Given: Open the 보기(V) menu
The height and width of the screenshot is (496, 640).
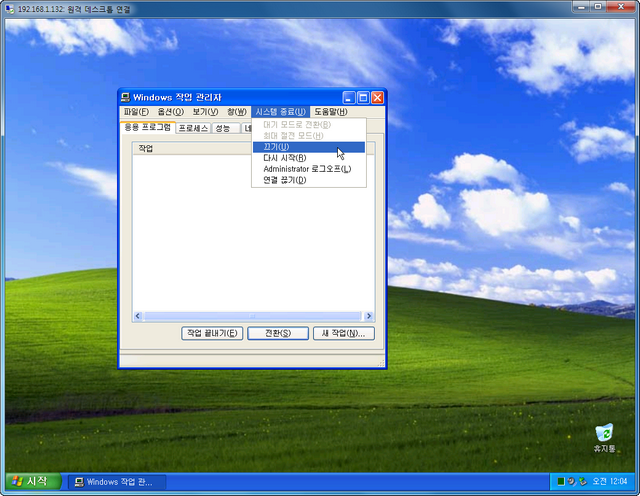Looking at the screenshot, I should point(205,112).
